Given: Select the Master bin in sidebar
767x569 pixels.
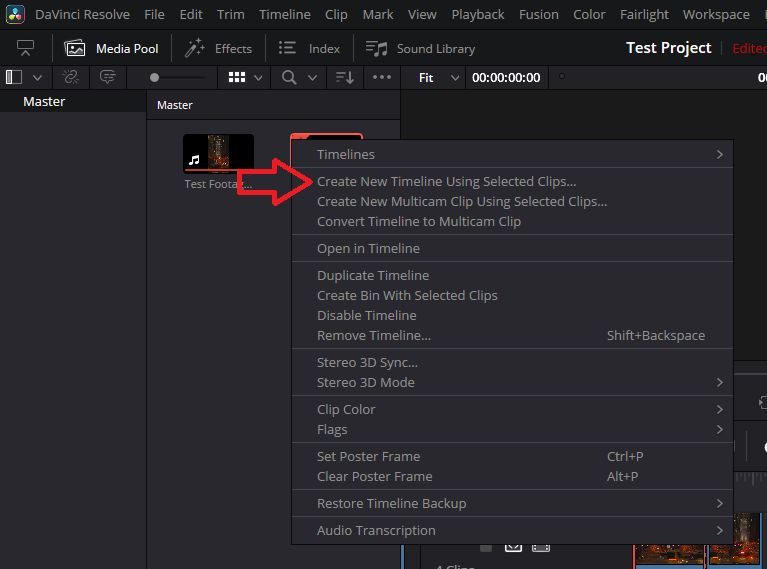Looking at the screenshot, I should click(x=44, y=102).
